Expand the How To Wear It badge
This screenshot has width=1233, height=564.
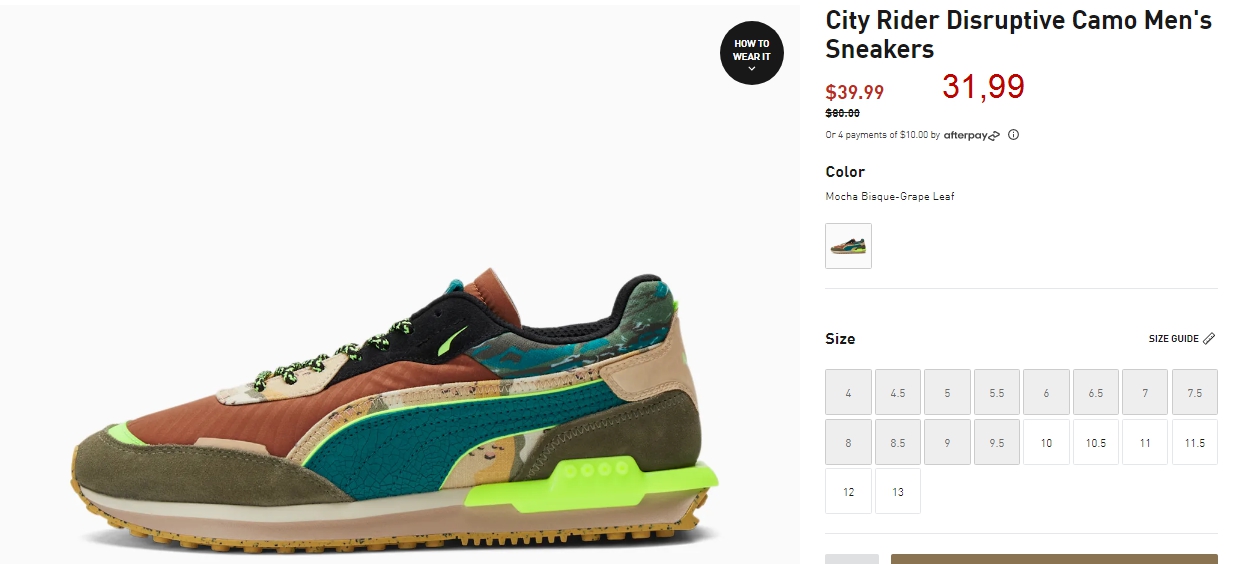click(752, 53)
